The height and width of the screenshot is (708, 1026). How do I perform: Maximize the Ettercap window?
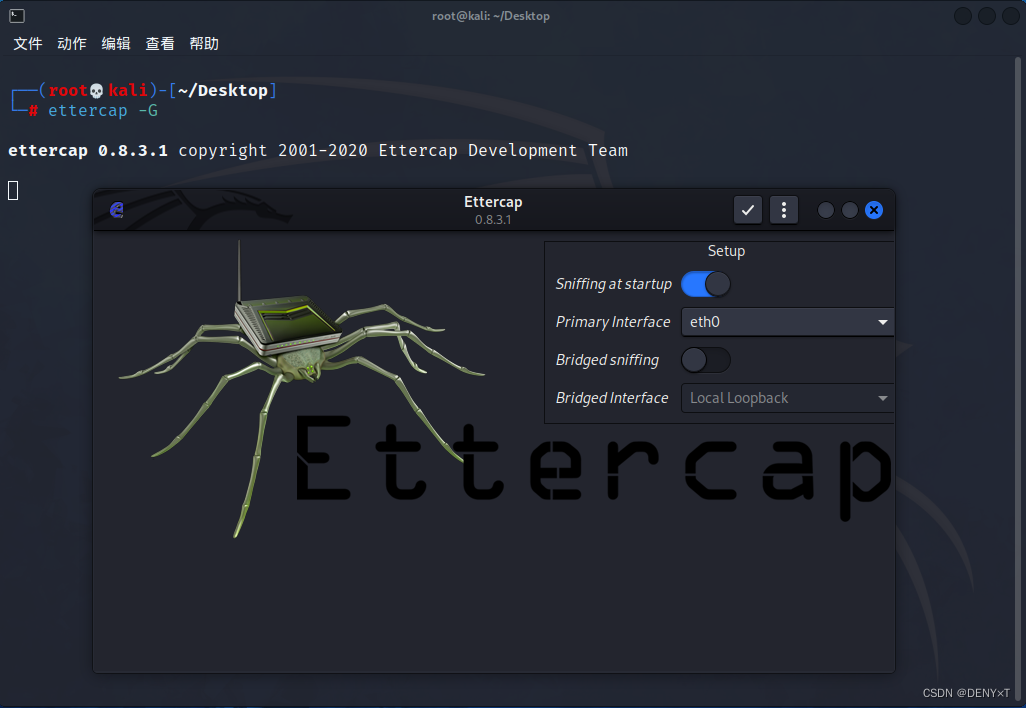[849, 210]
